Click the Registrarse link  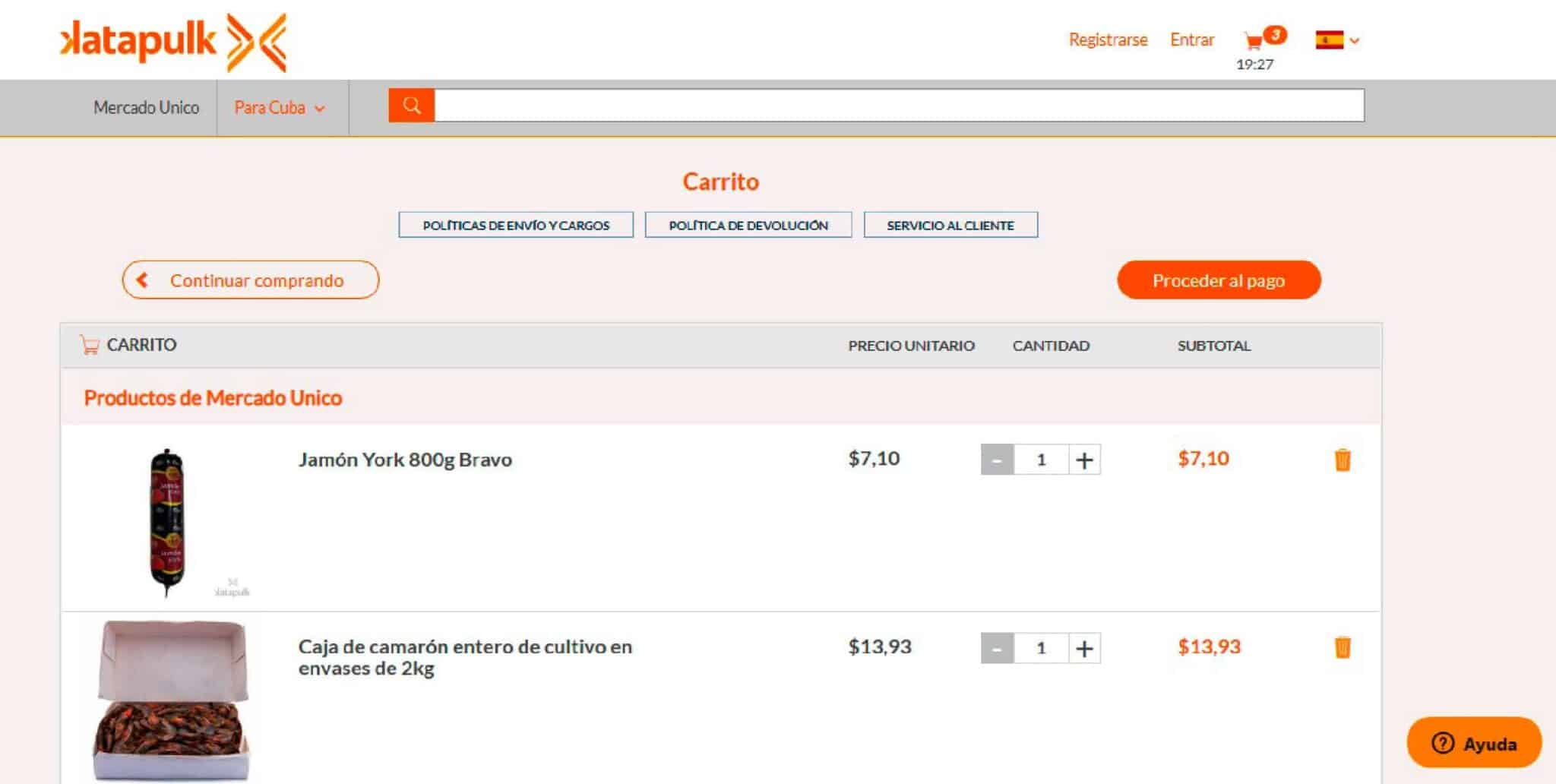[1108, 40]
